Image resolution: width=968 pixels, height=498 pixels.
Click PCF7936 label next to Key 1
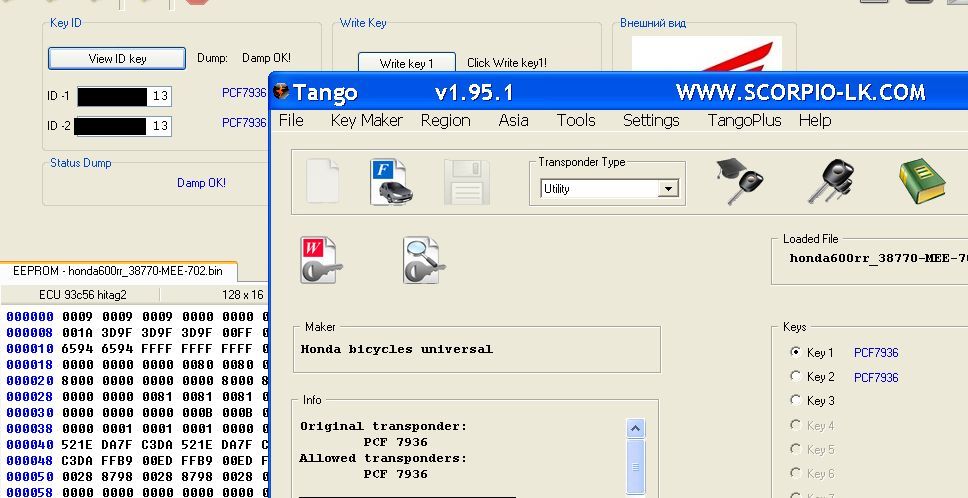pyautogui.click(x=876, y=352)
